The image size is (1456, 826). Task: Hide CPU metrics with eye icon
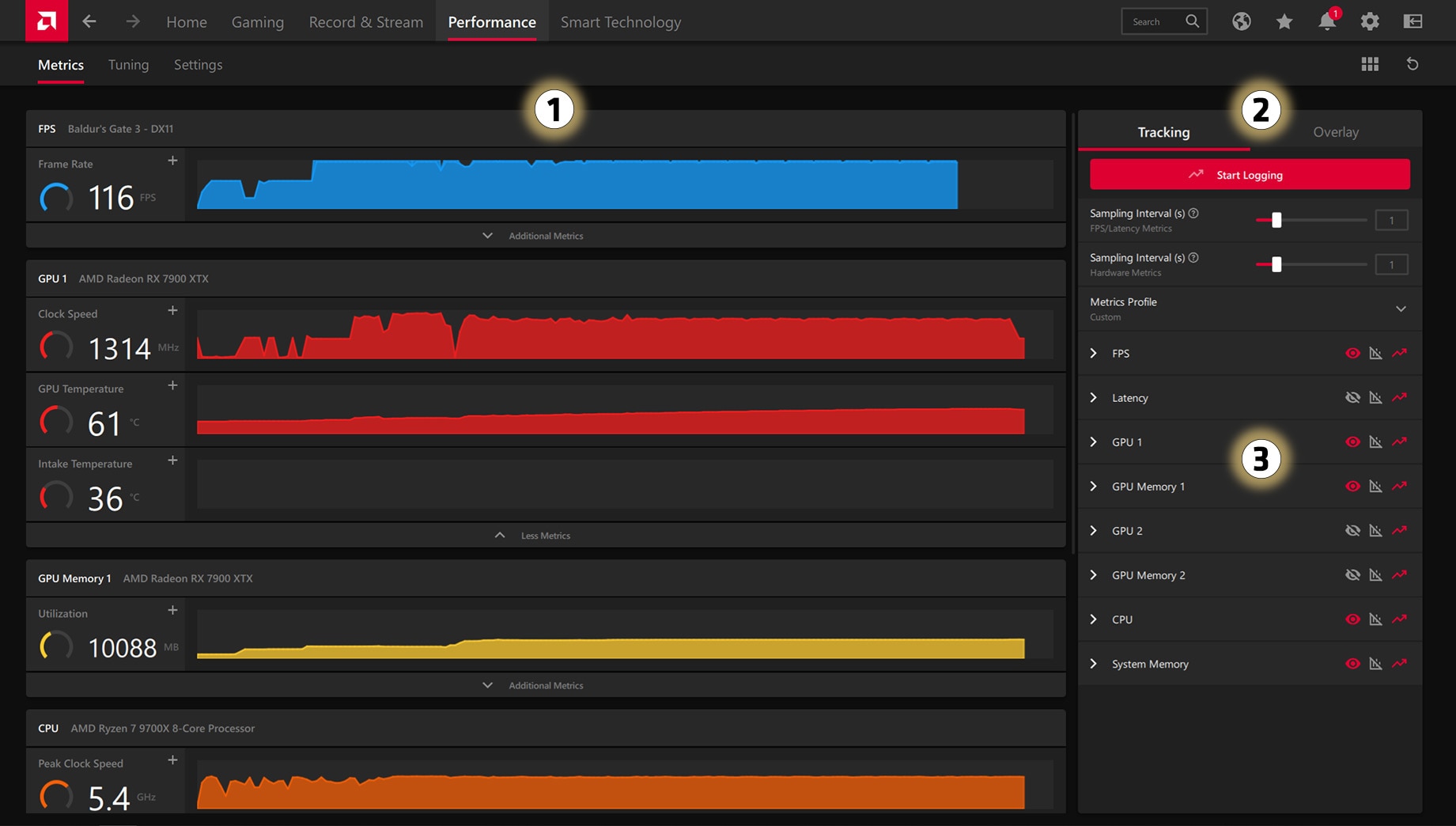coord(1352,619)
